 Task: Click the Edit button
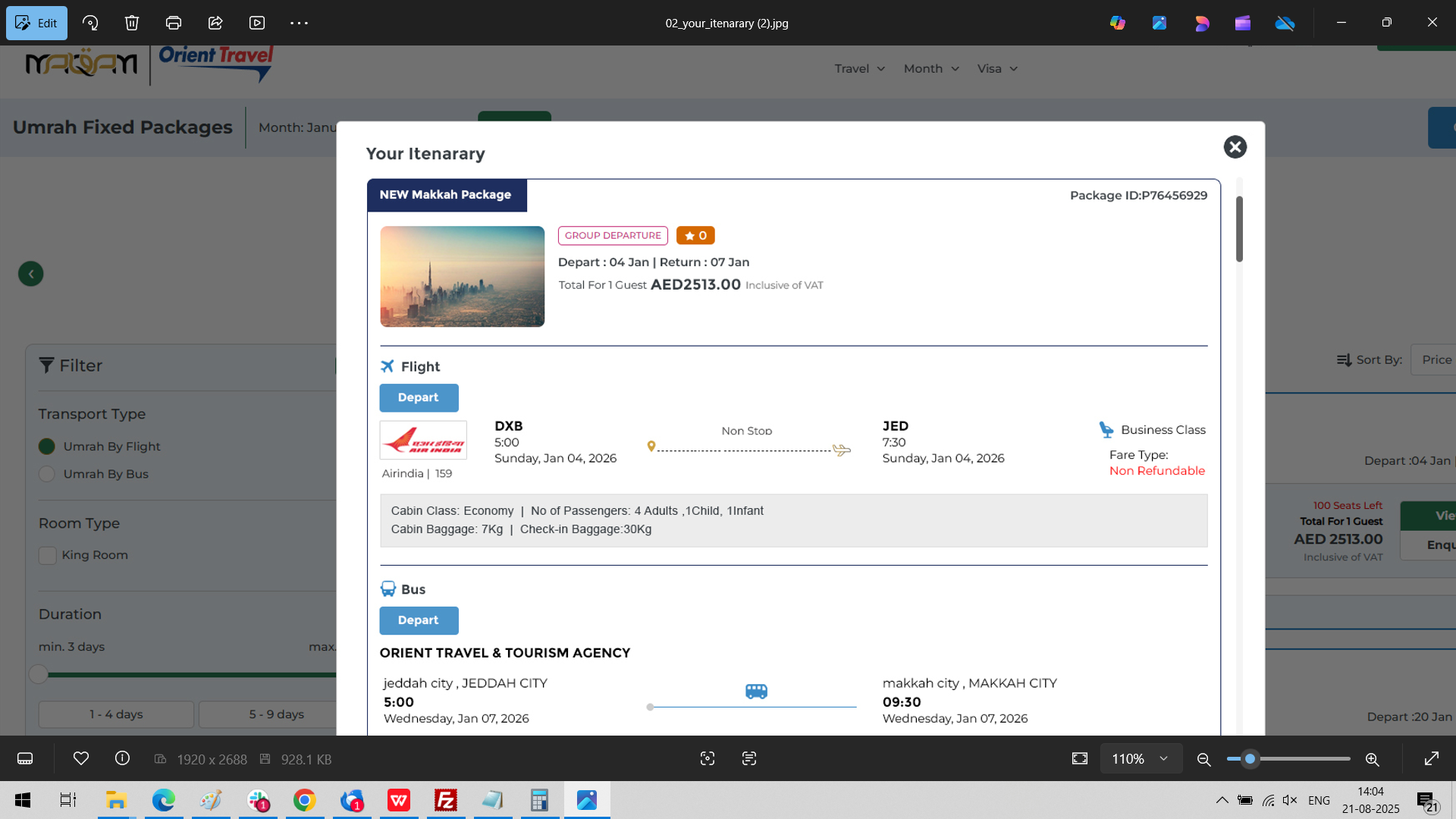pyautogui.click(x=36, y=23)
